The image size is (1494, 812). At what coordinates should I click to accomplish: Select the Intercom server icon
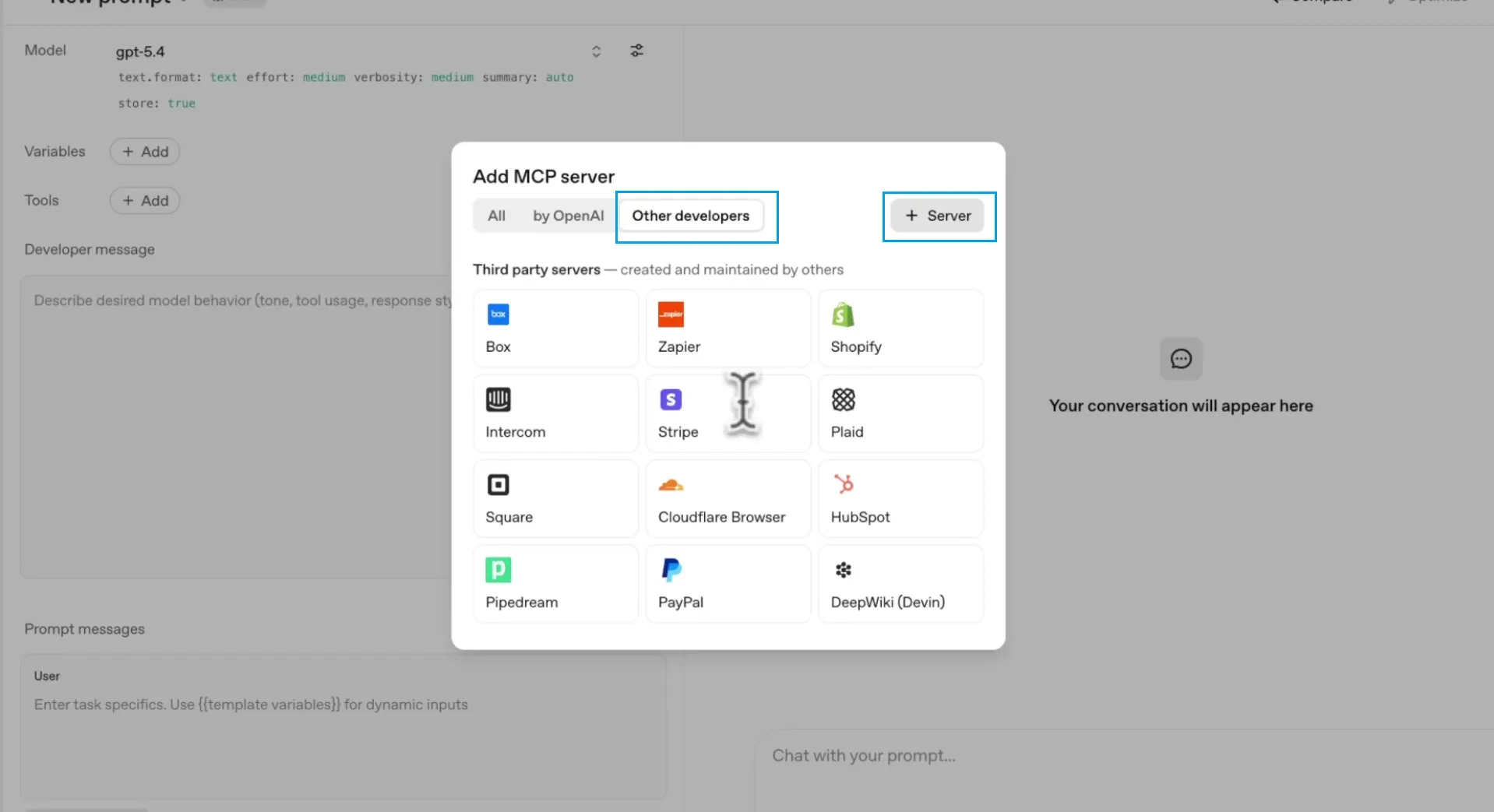555,413
